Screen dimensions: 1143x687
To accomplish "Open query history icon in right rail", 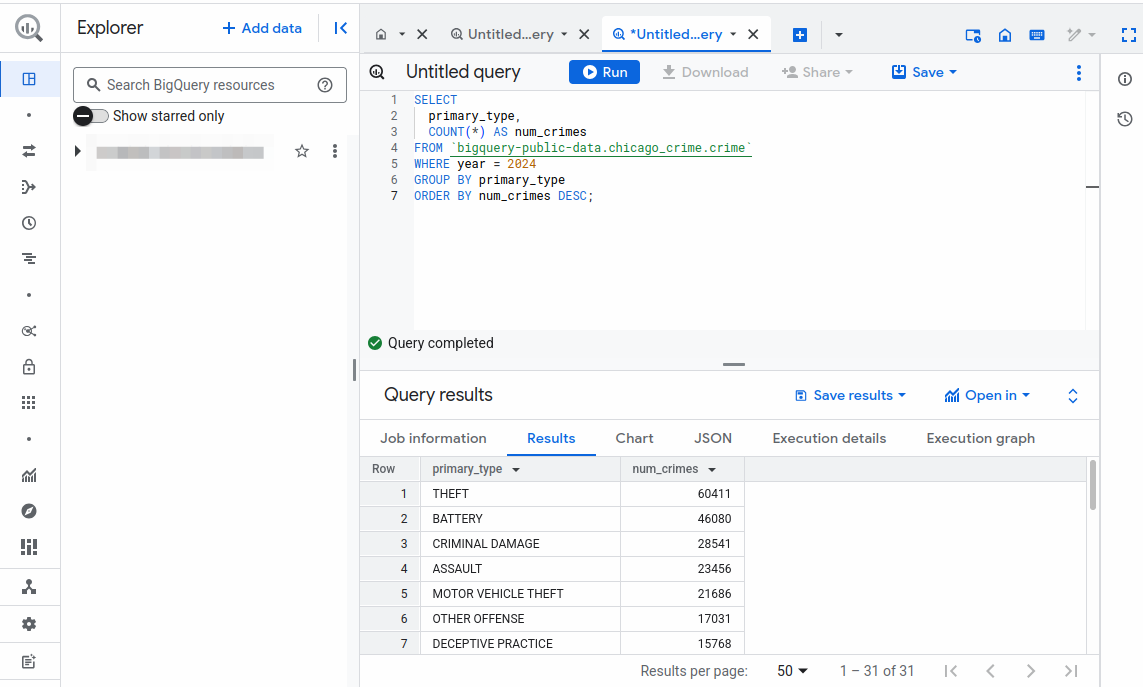I will pyautogui.click(x=1125, y=119).
